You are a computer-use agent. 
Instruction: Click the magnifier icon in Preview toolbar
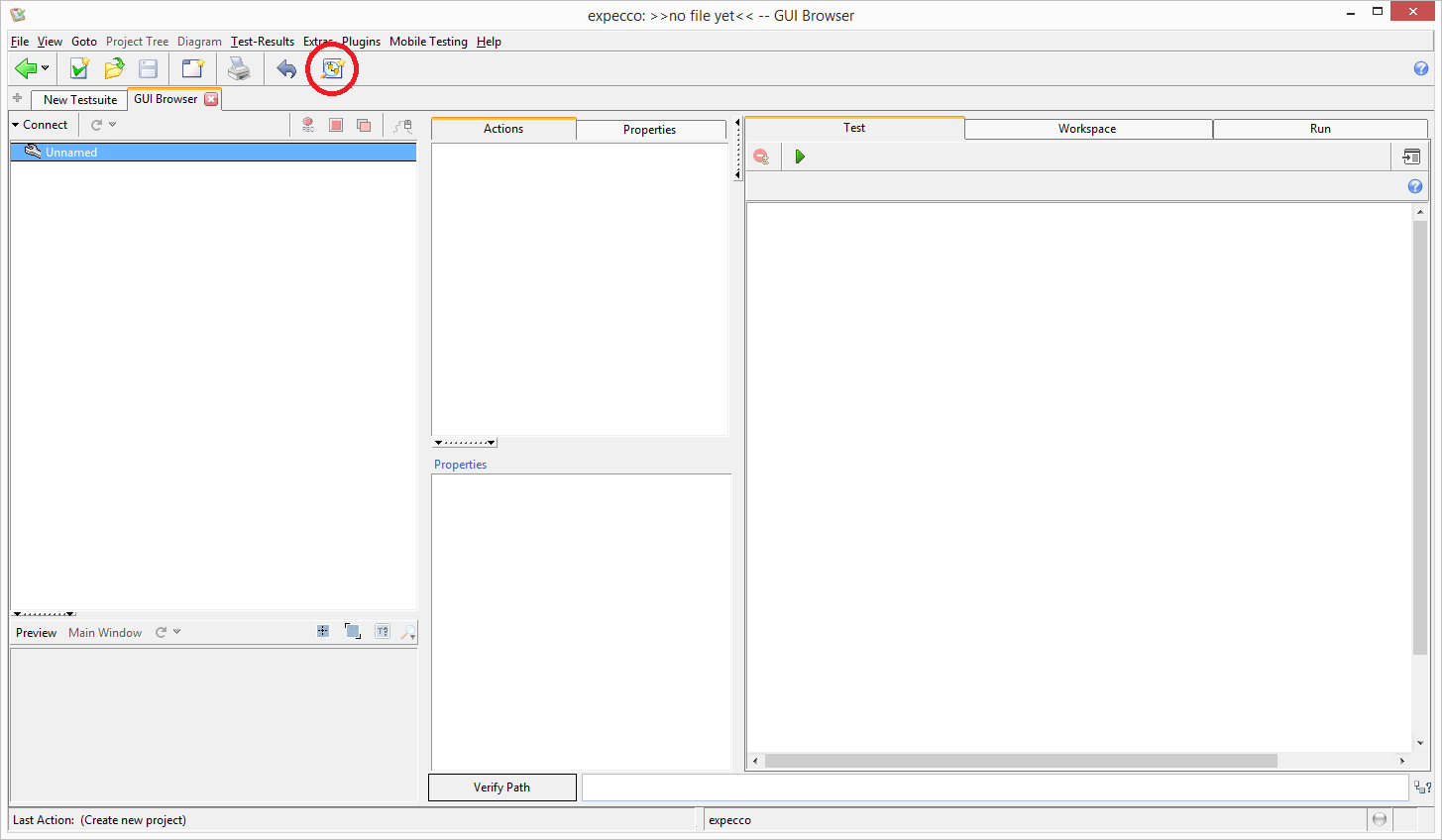407,632
